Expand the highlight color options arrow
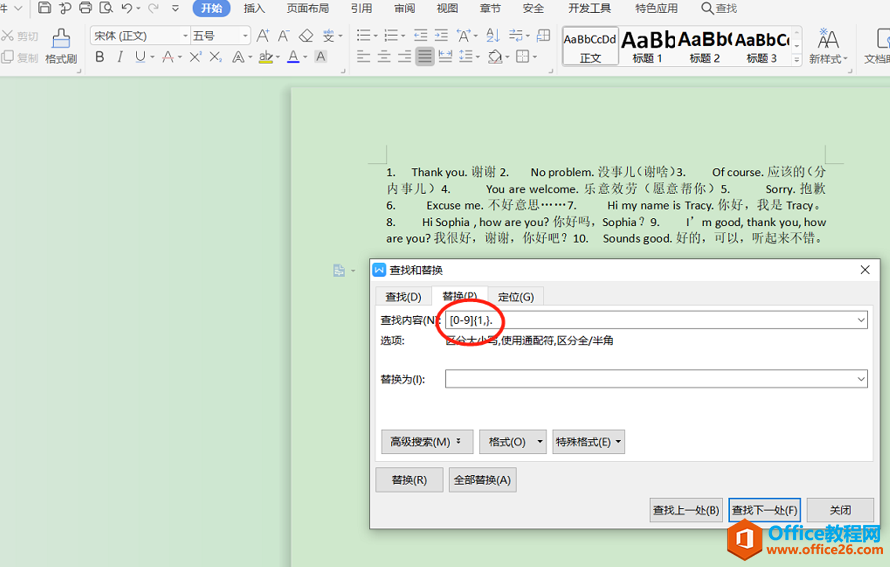Viewport: 890px width, 567px height. 278,57
